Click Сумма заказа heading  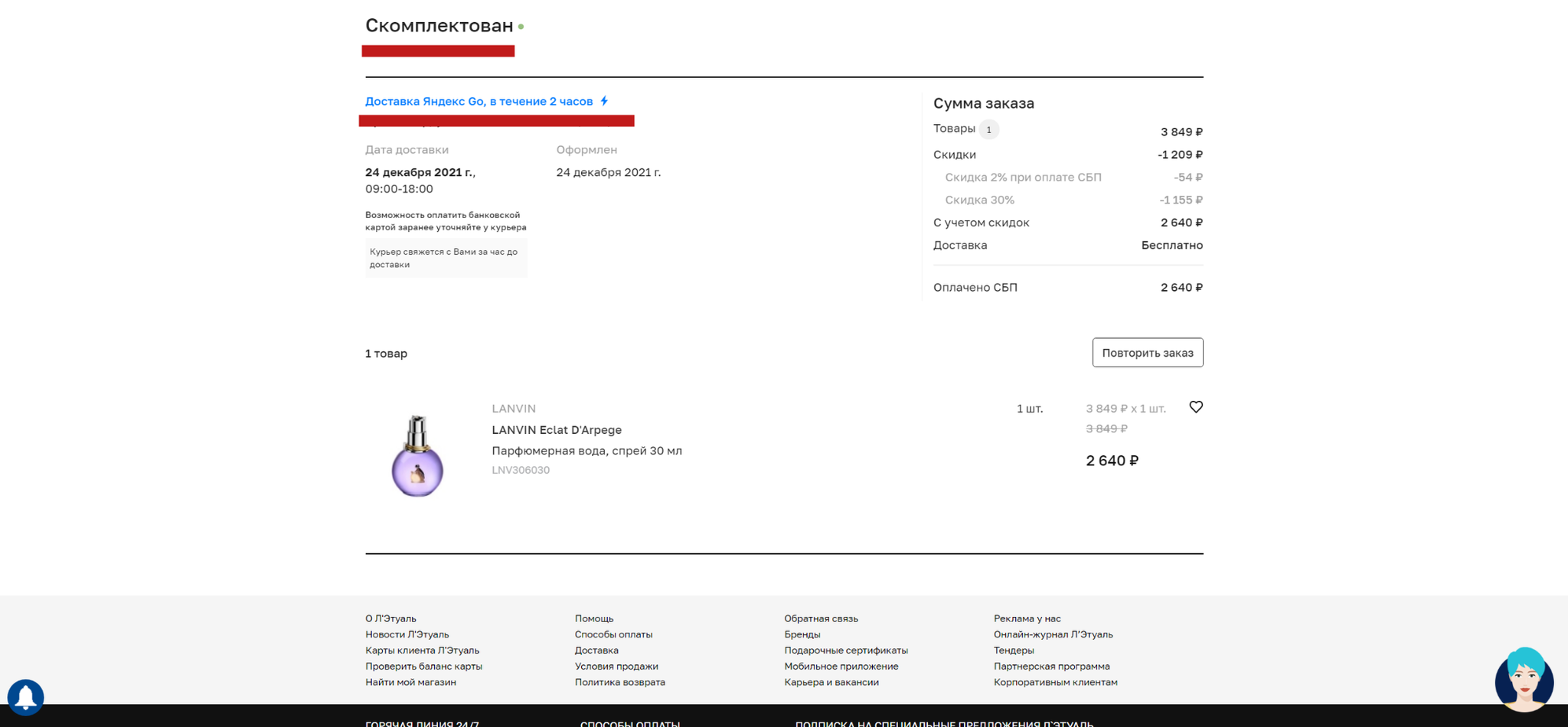(x=984, y=103)
